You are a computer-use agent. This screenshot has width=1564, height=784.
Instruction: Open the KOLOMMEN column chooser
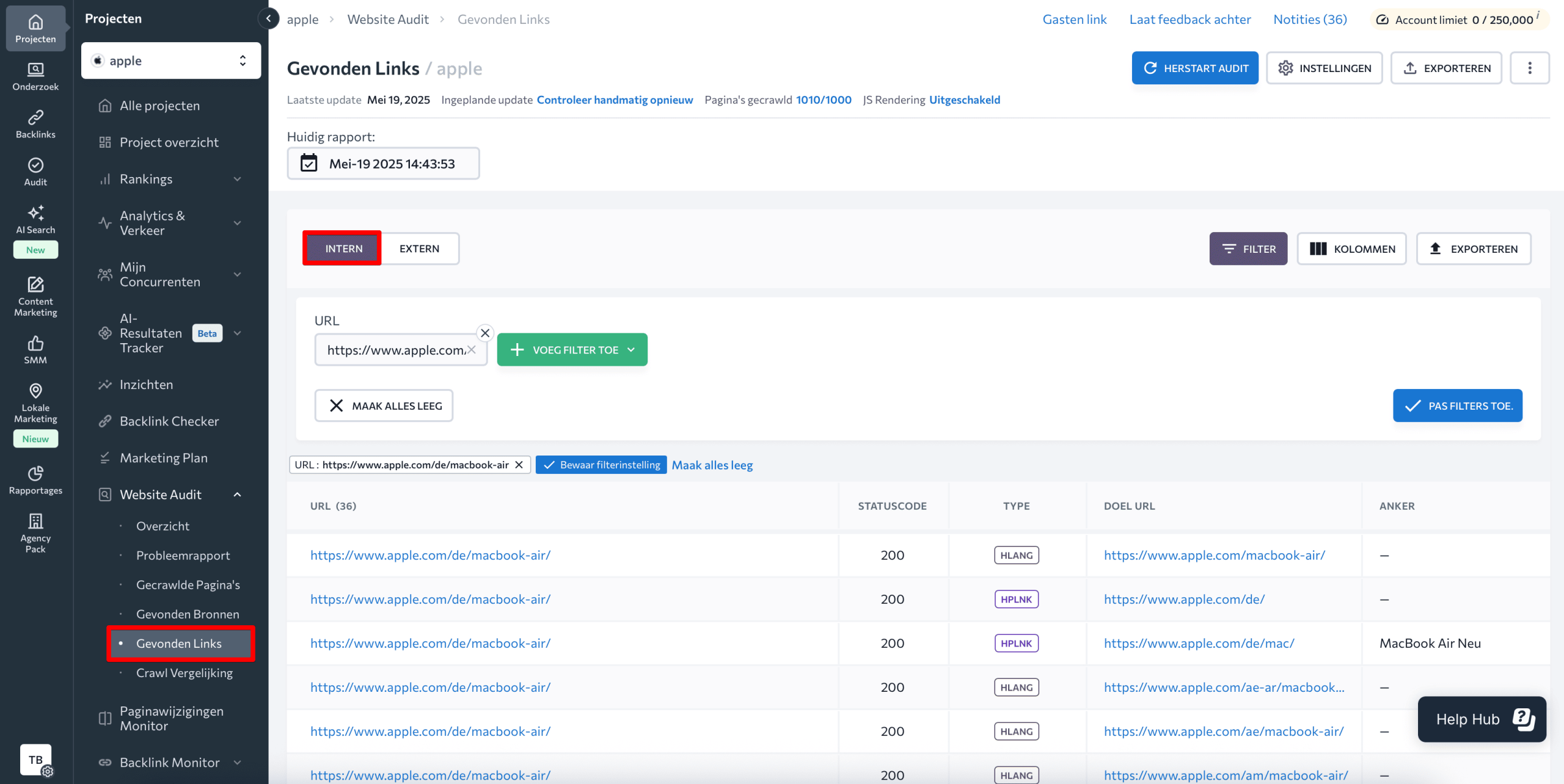(x=1352, y=249)
